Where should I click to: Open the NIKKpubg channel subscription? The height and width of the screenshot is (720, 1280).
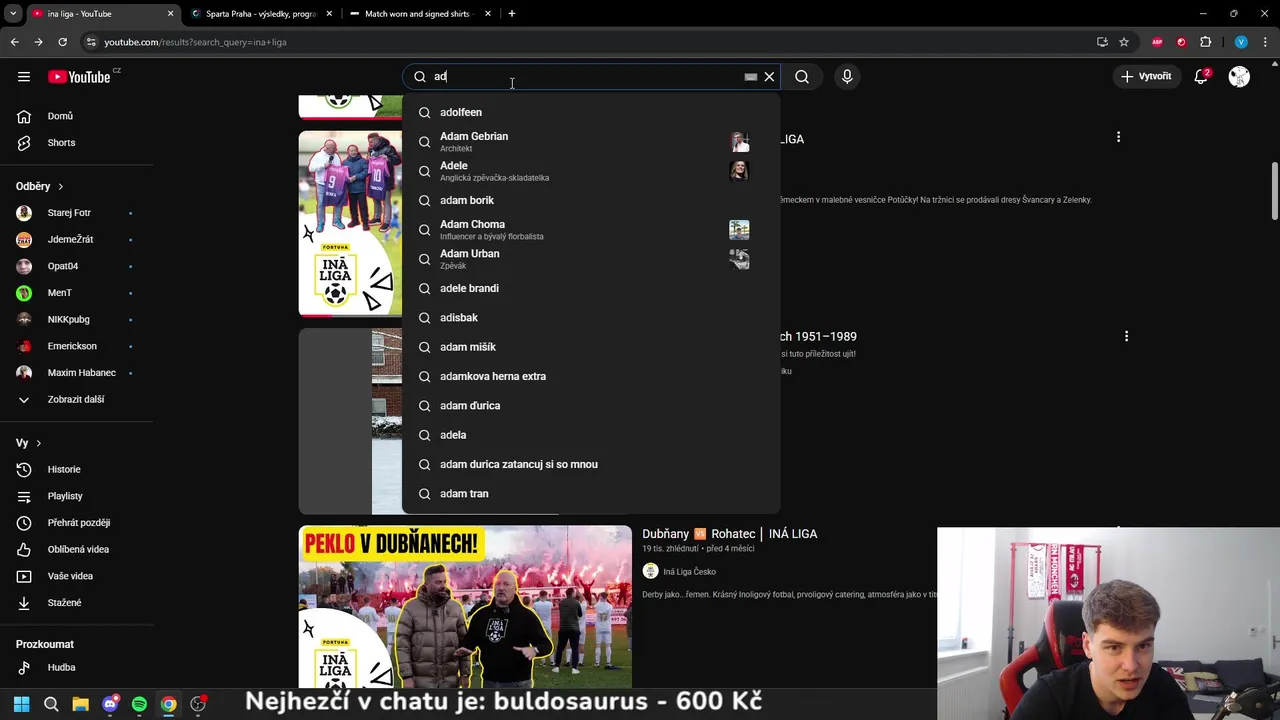click(x=77, y=319)
